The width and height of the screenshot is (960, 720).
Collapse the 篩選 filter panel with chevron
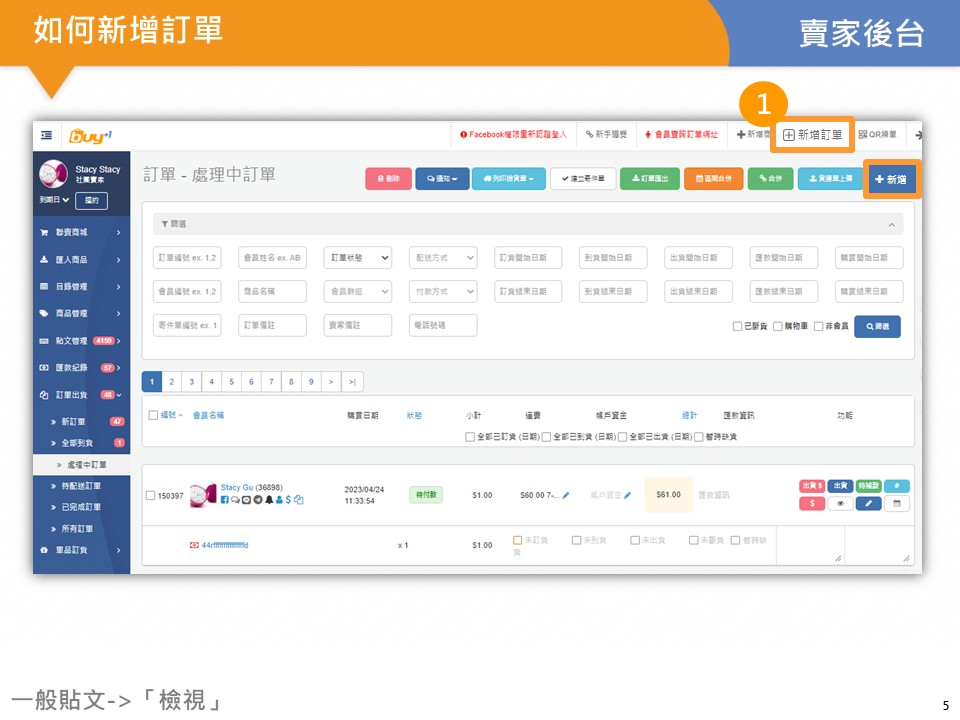891,224
